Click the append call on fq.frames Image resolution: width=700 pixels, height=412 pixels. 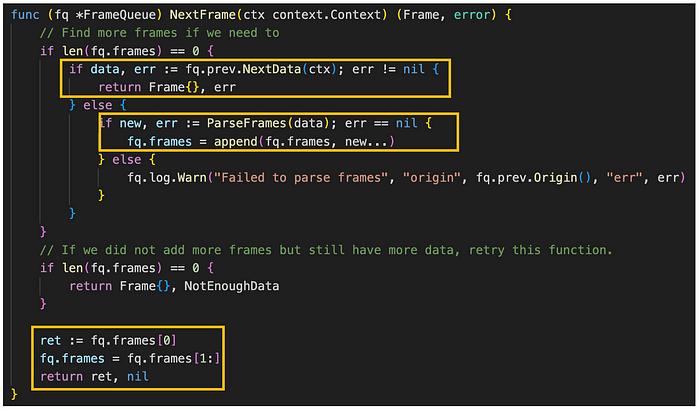(x=304, y=141)
